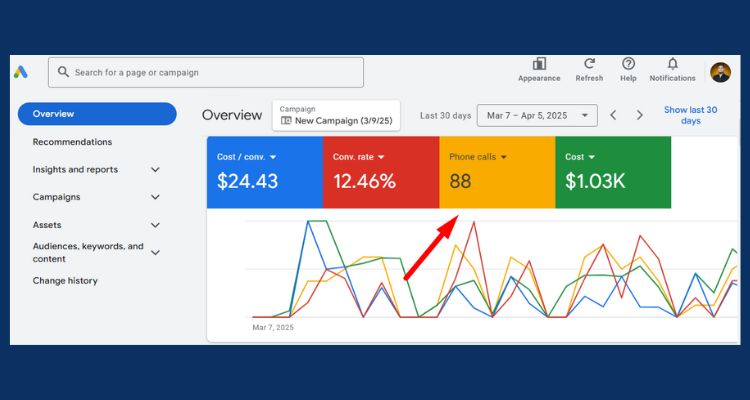This screenshot has height=400, width=750.
Task: Open the Mar 7 – Apr 5, 2025 date dropdown
Action: (537, 115)
